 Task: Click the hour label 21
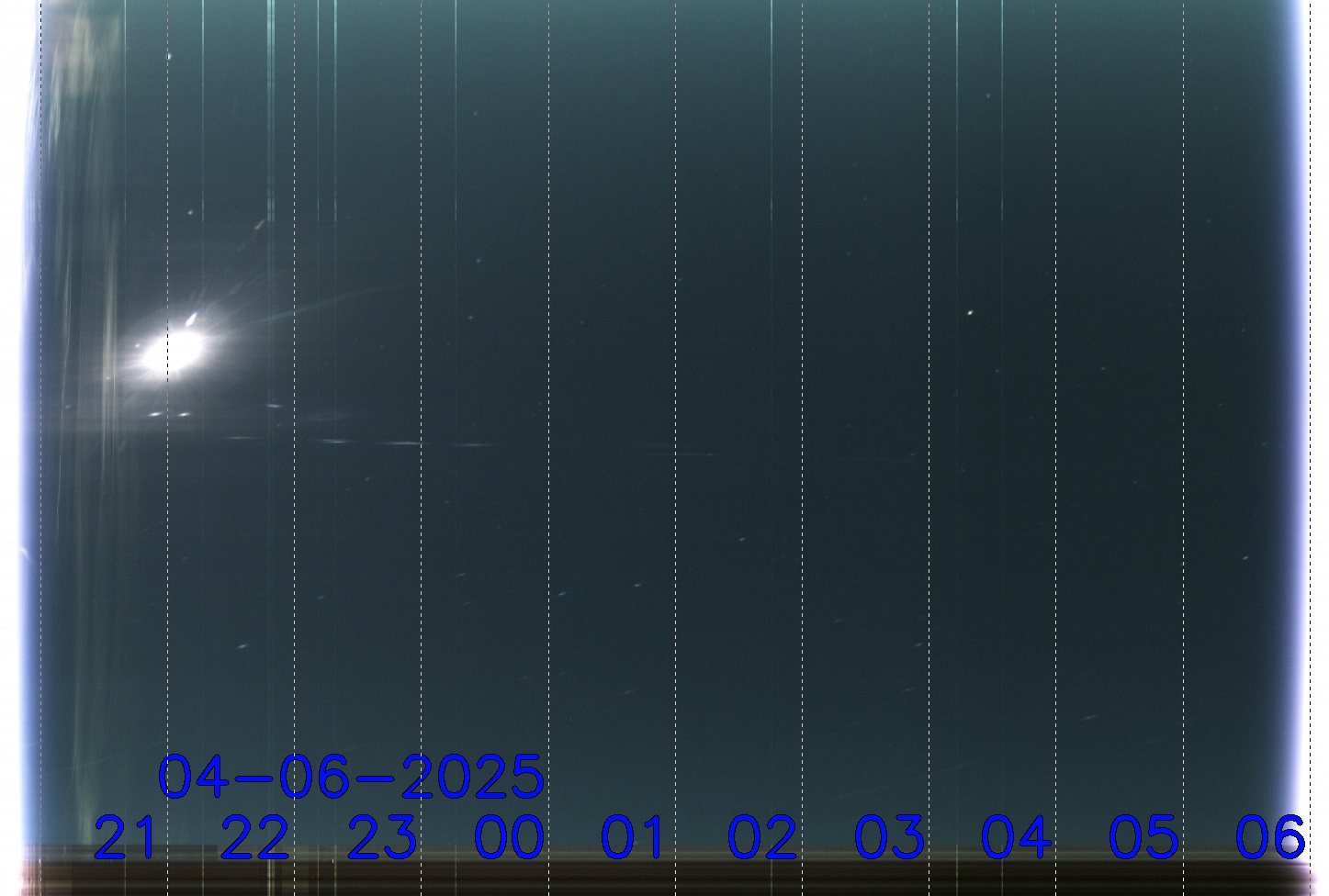[x=126, y=837]
